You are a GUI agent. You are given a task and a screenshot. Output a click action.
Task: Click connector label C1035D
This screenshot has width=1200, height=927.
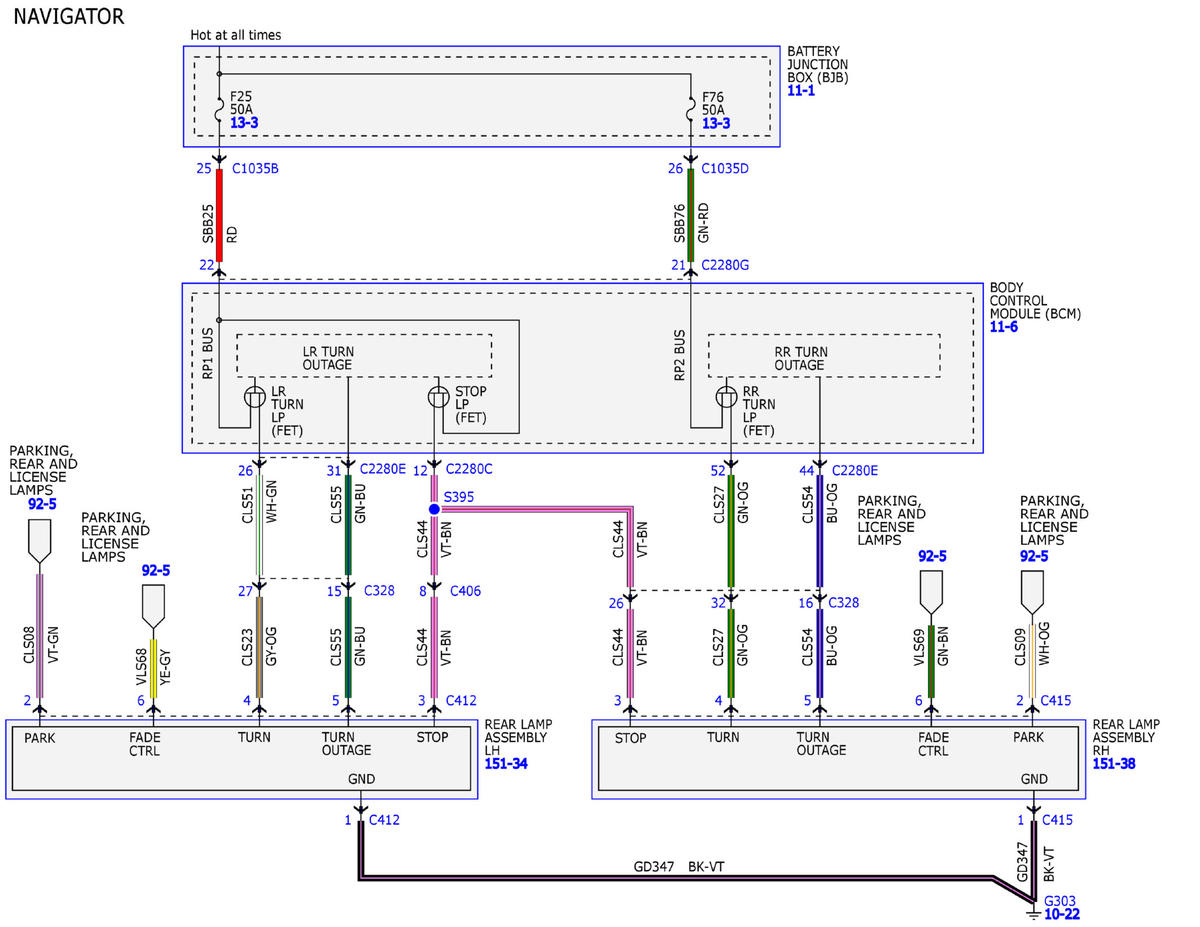pyautogui.click(x=725, y=168)
